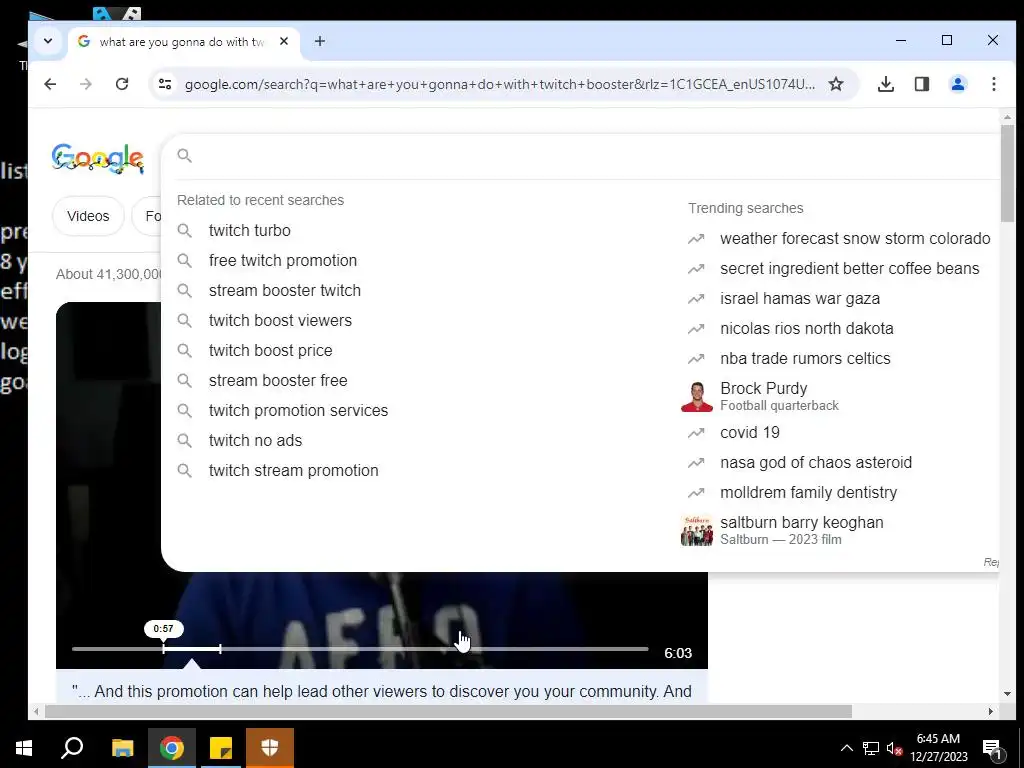The width and height of the screenshot is (1024, 768).
Task: Click the video progress bar
Action: pos(360,649)
